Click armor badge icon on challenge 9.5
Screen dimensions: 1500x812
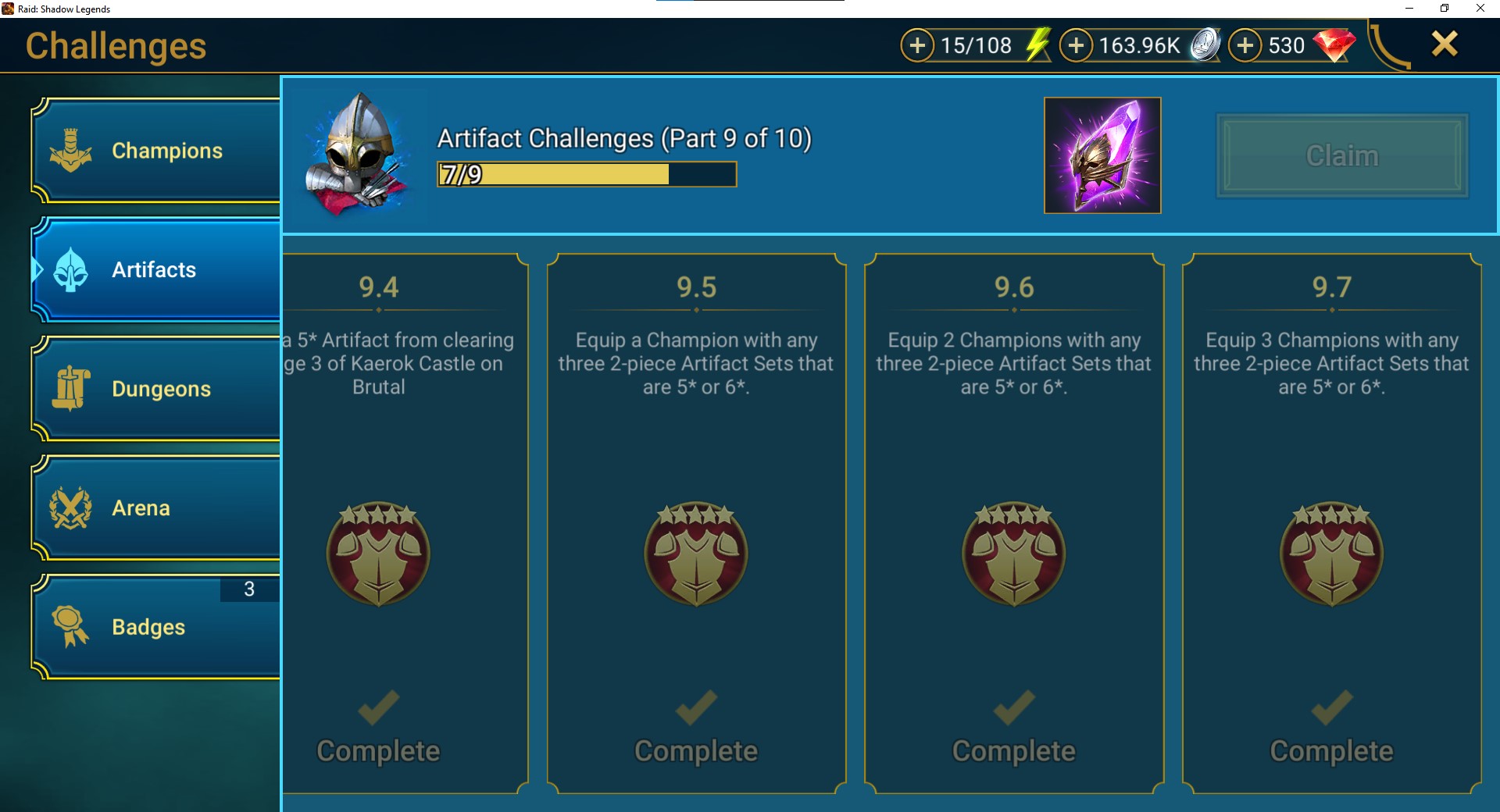tap(696, 554)
